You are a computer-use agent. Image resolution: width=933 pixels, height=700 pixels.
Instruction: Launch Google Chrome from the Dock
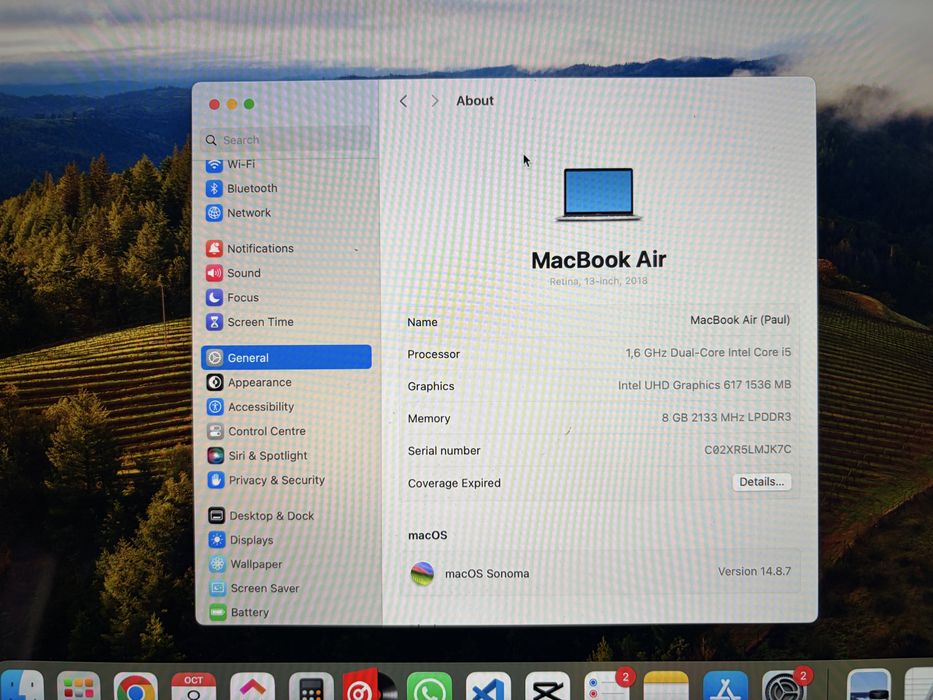[x=136, y=687]
